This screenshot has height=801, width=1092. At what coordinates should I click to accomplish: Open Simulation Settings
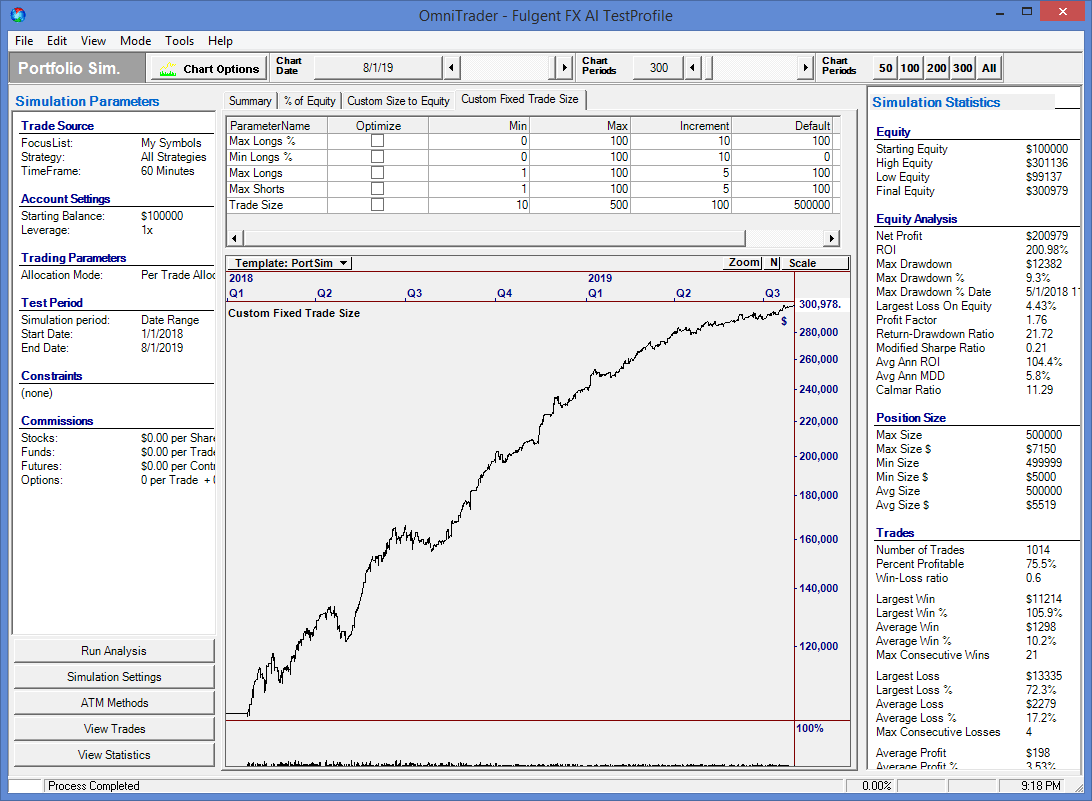click(114, 676)
